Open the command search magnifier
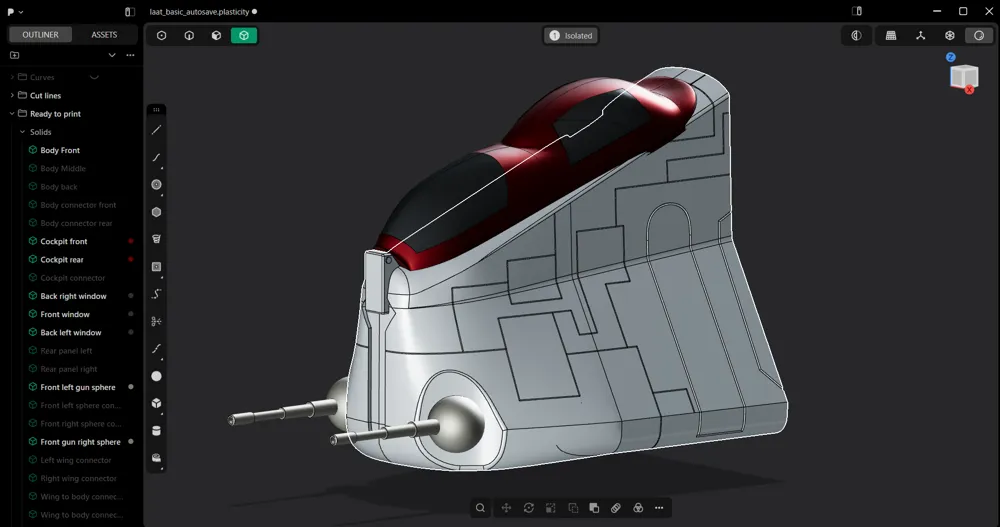The width and height of the screenshot is (1000, 527). tap(480, 508)
